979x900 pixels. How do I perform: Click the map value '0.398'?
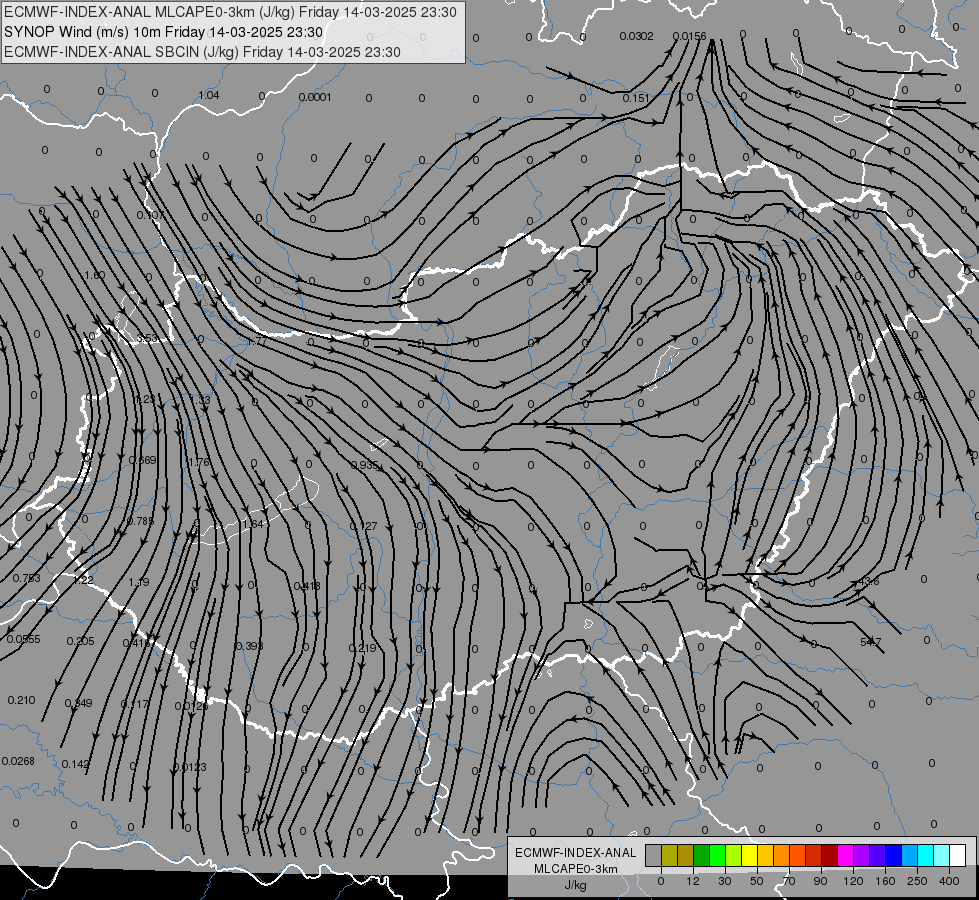click(x=249, y=646)
